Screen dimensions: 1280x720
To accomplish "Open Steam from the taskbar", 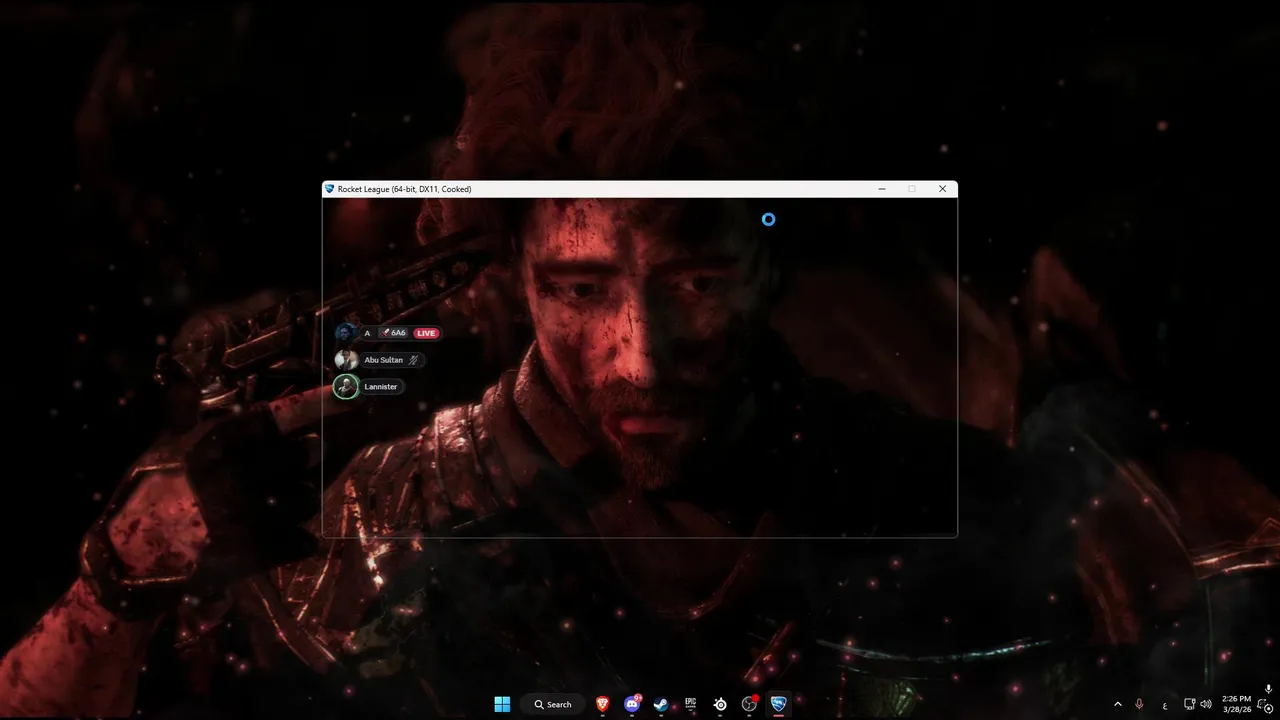I will click(x=661, y=704).
